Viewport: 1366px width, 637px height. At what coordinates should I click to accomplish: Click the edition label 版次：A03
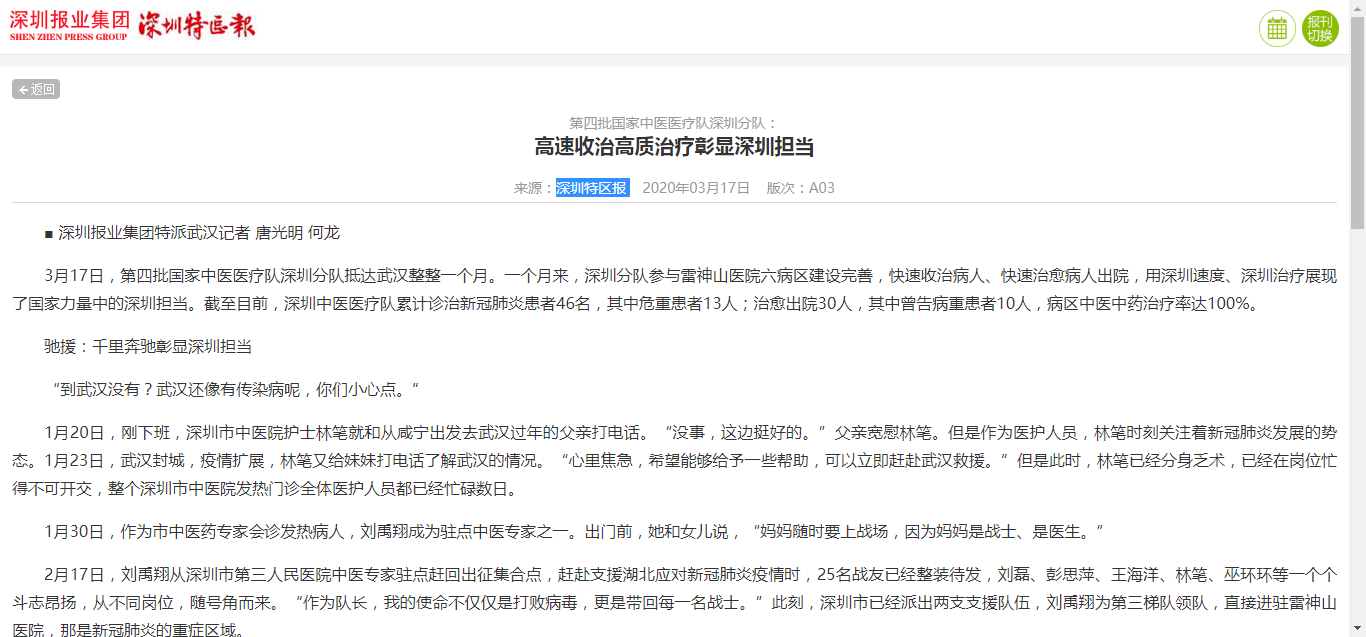pos(800,188)
